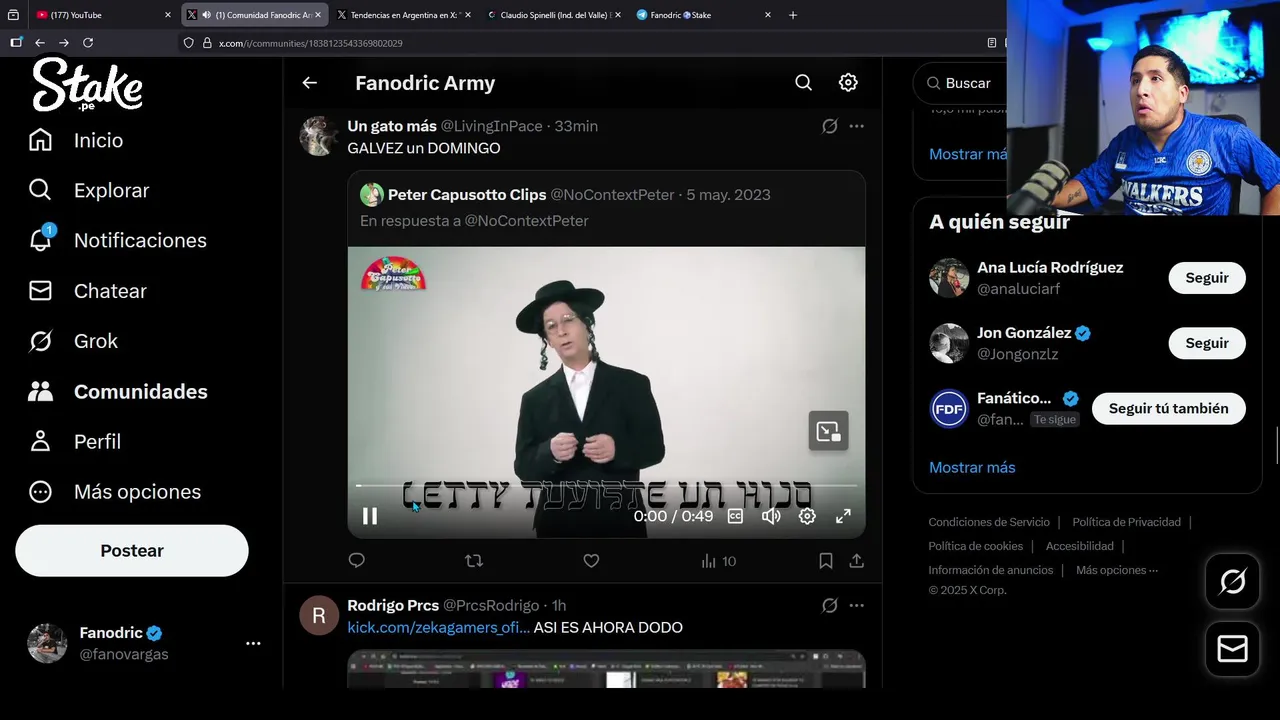Open more menu on Un gato más post
The image size is (1280, 720).
tap(857, 126)
